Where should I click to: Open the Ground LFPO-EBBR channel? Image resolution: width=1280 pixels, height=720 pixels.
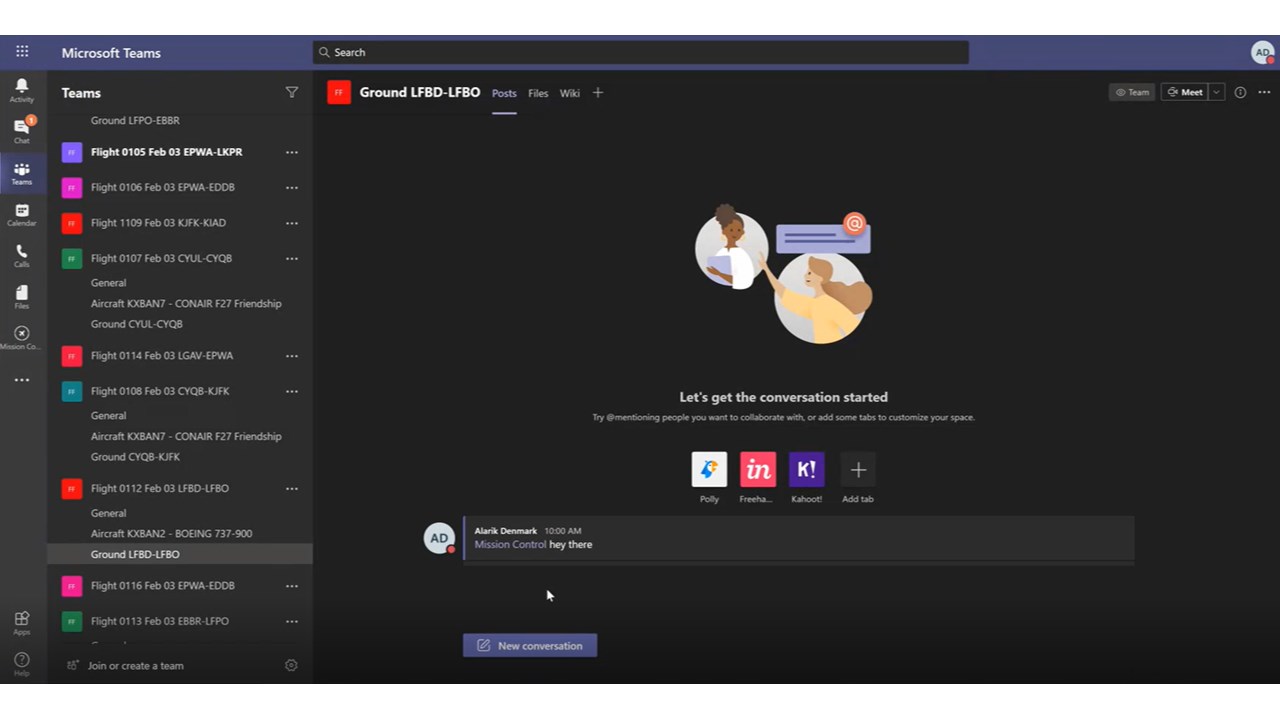click(135, 120)
